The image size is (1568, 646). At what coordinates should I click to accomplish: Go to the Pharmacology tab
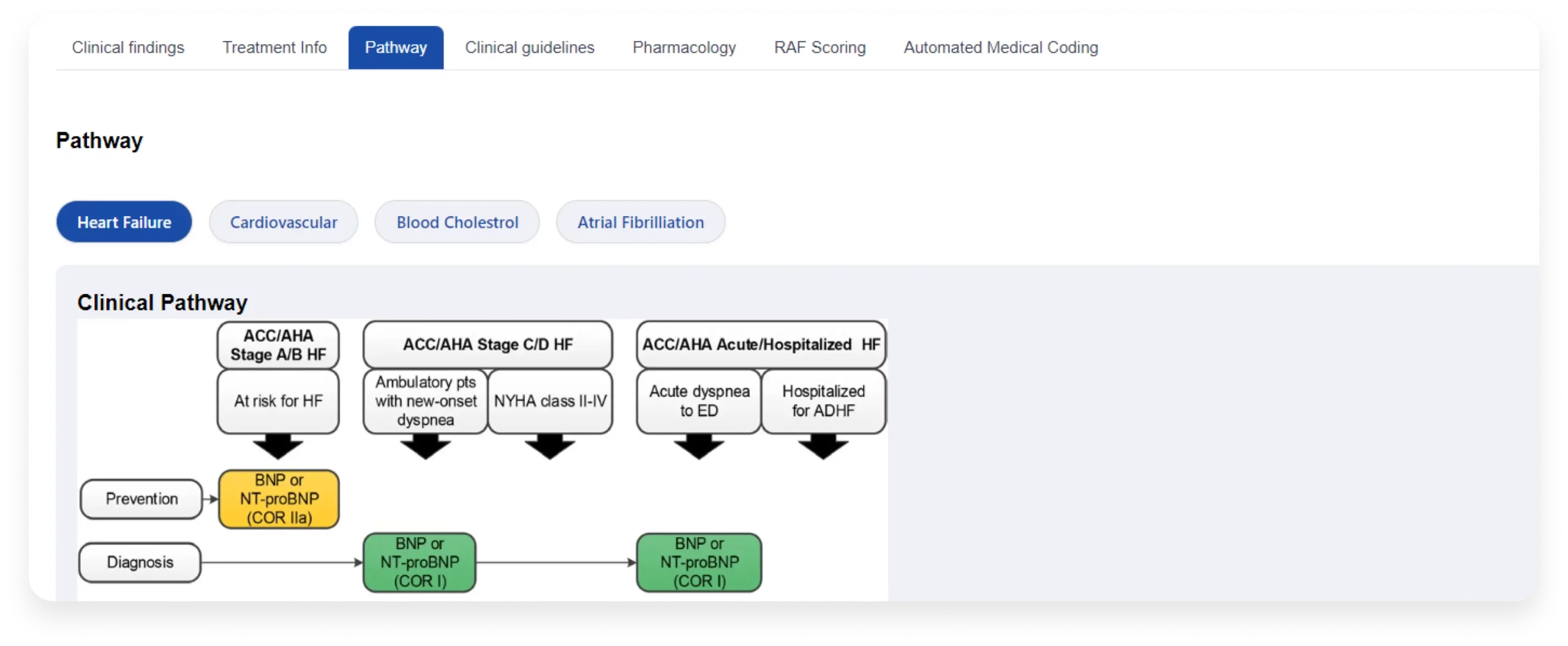point(684,48)
